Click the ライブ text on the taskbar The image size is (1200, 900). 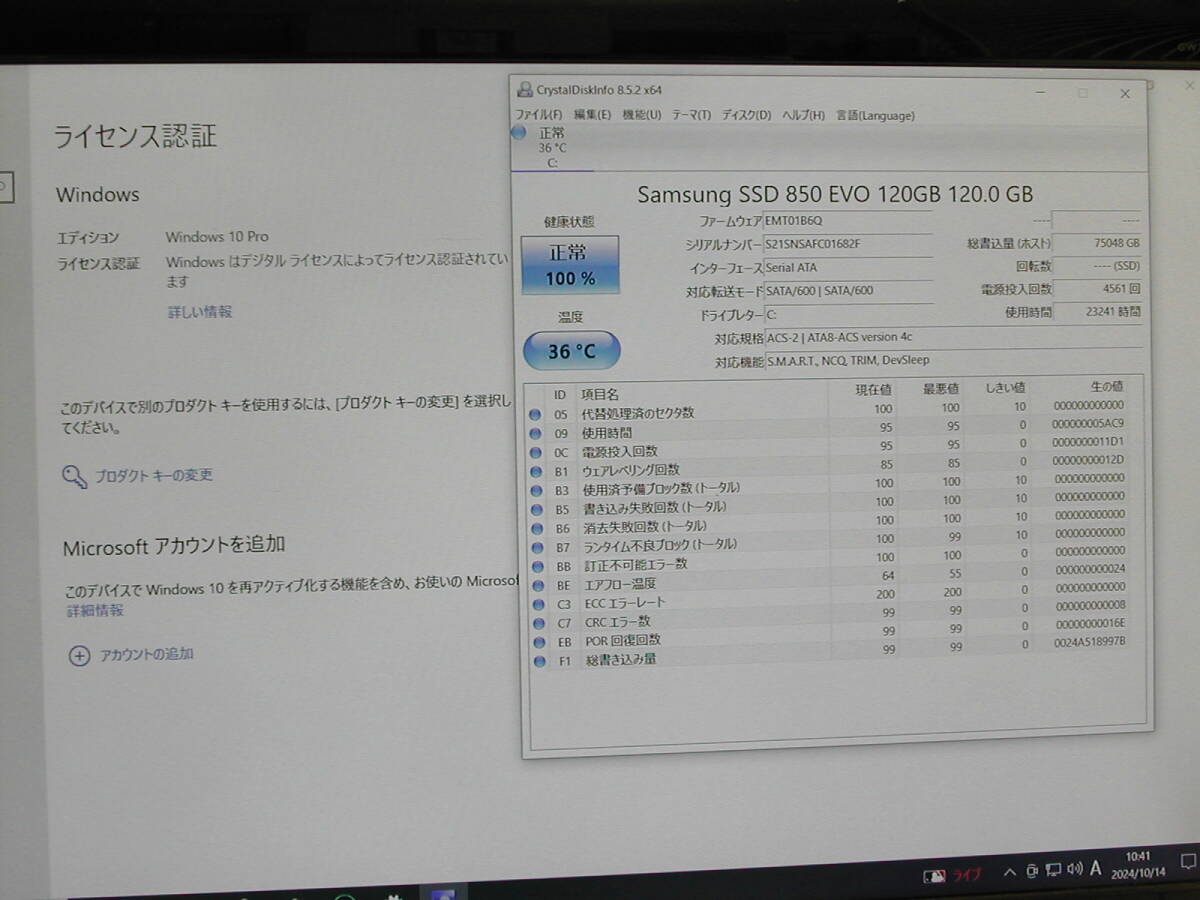[968, 876]
